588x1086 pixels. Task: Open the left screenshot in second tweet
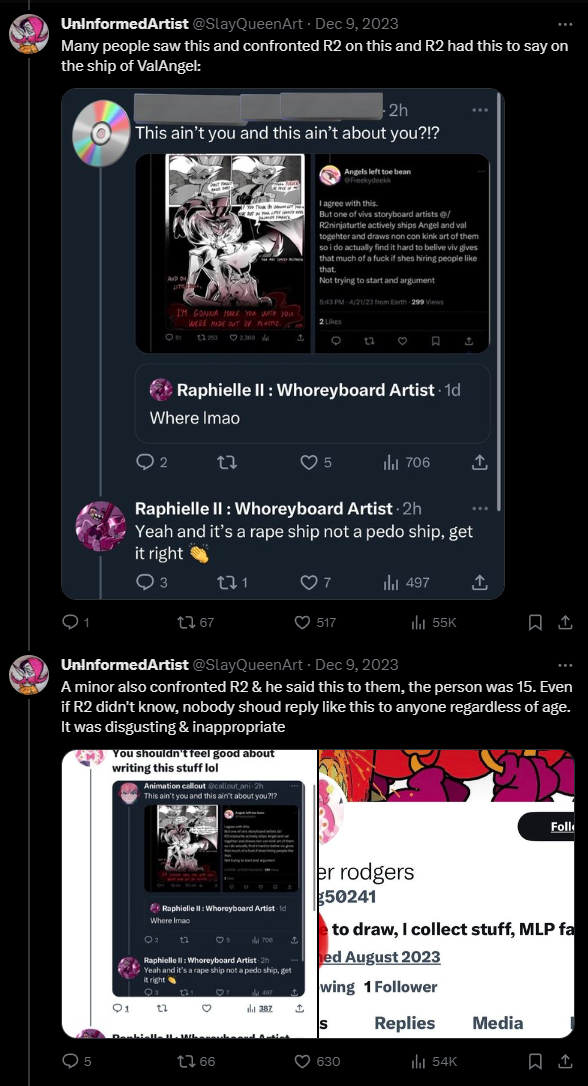[189, 893]
